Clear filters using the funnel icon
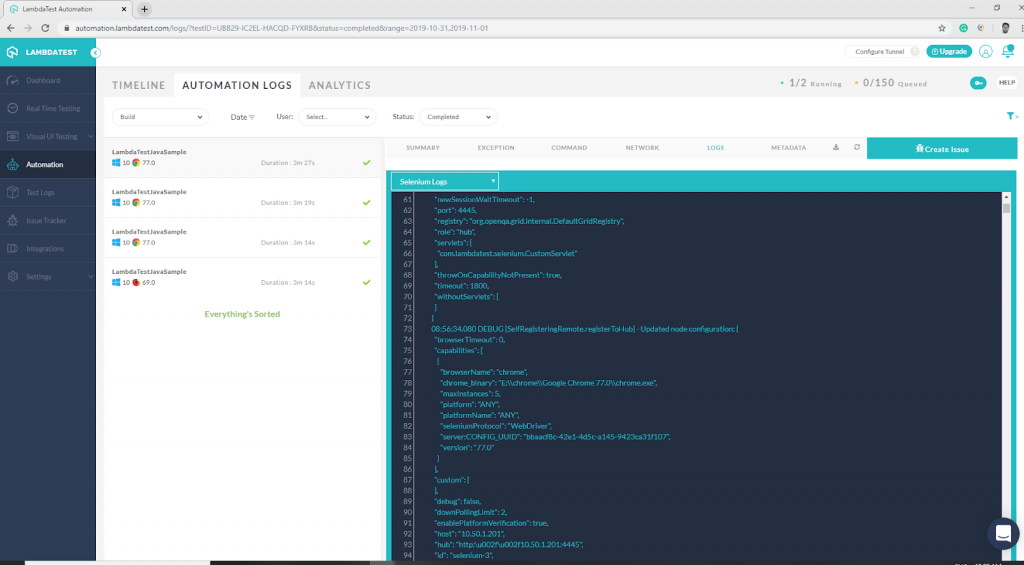 pos(1011,117)
